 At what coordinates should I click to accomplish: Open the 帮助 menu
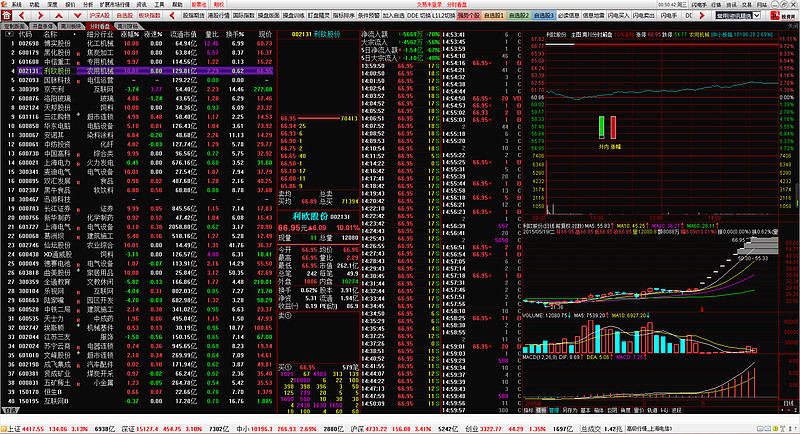(x=177, y=4)
